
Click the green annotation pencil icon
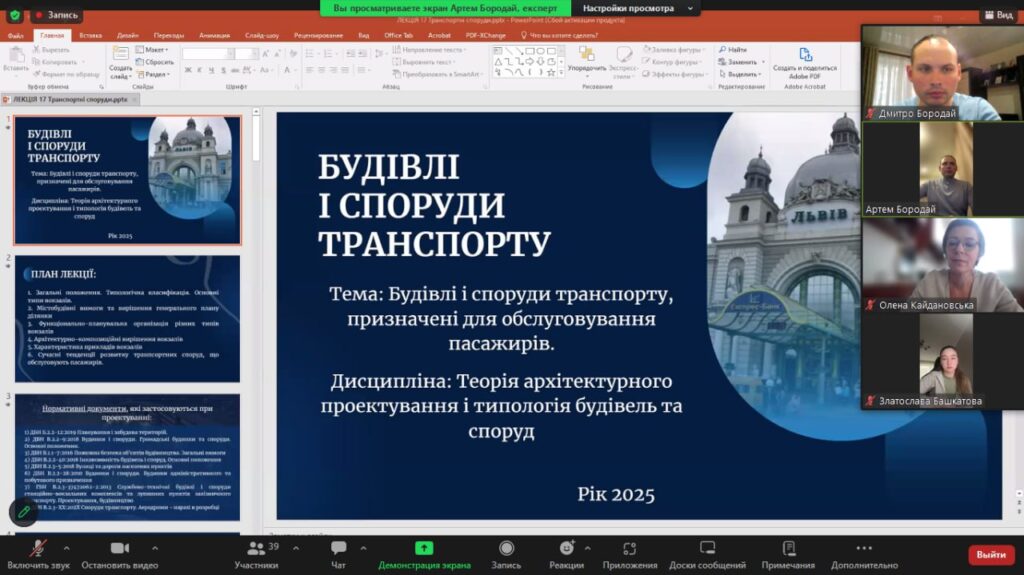pyautogui.click(x=23, y=511)
